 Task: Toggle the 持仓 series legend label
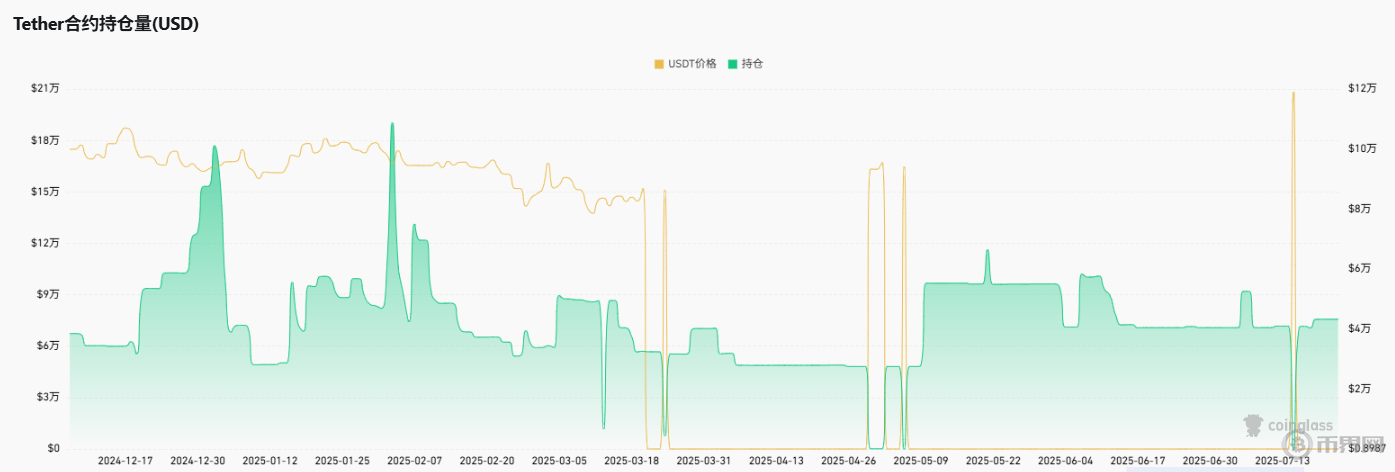pos(753,64)
